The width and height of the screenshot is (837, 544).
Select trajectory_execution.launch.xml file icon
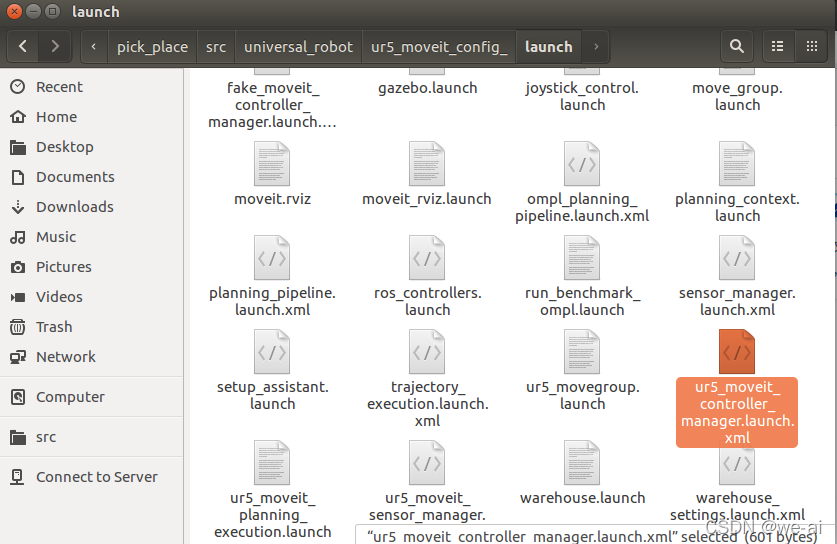click(427, 351)
